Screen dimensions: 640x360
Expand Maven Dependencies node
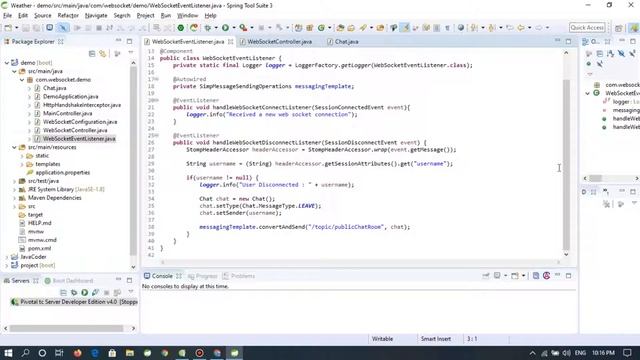14,198
